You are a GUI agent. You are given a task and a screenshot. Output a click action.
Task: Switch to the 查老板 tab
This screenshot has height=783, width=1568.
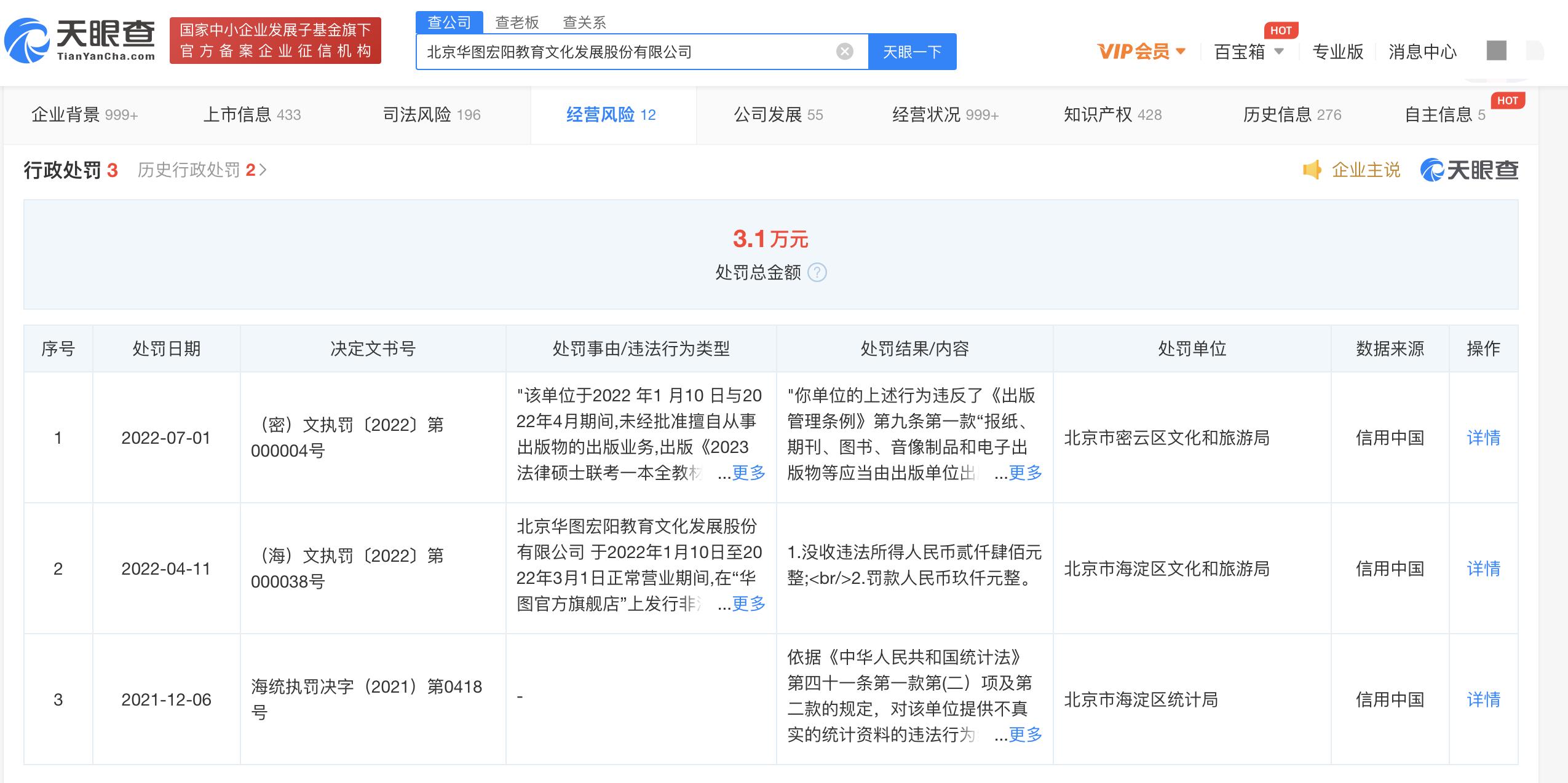tap(517, 22)
